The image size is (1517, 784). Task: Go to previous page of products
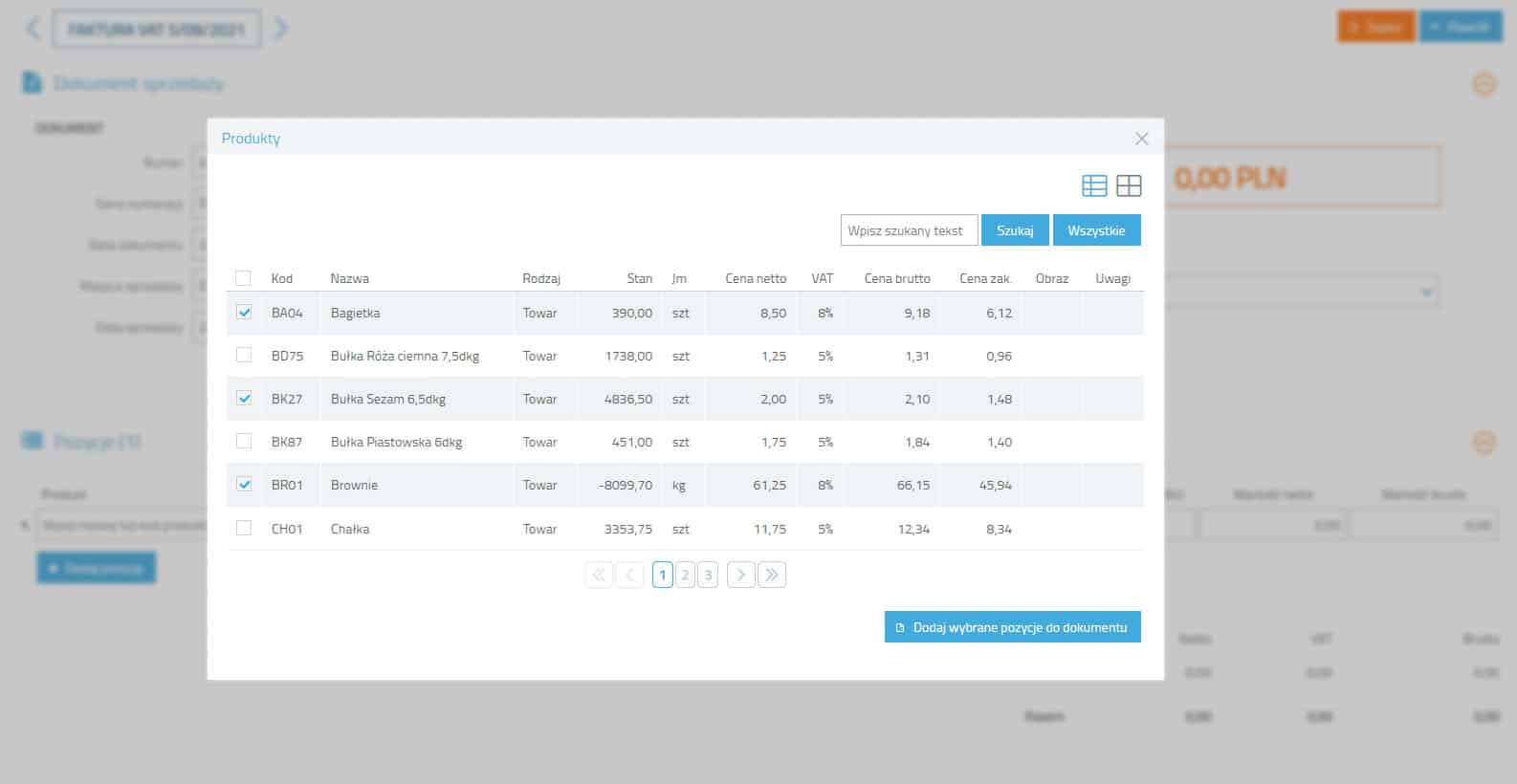coord(629,575)
